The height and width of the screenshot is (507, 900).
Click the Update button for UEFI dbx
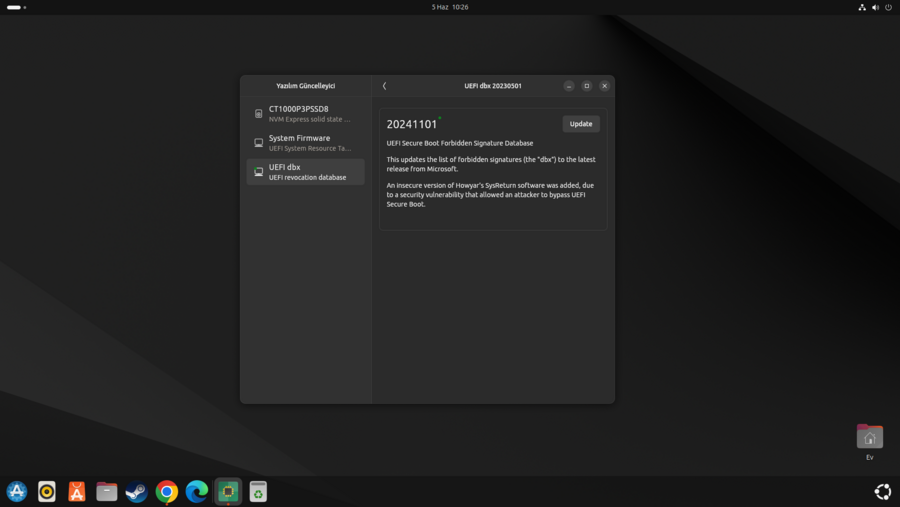(x=581, y=124)
